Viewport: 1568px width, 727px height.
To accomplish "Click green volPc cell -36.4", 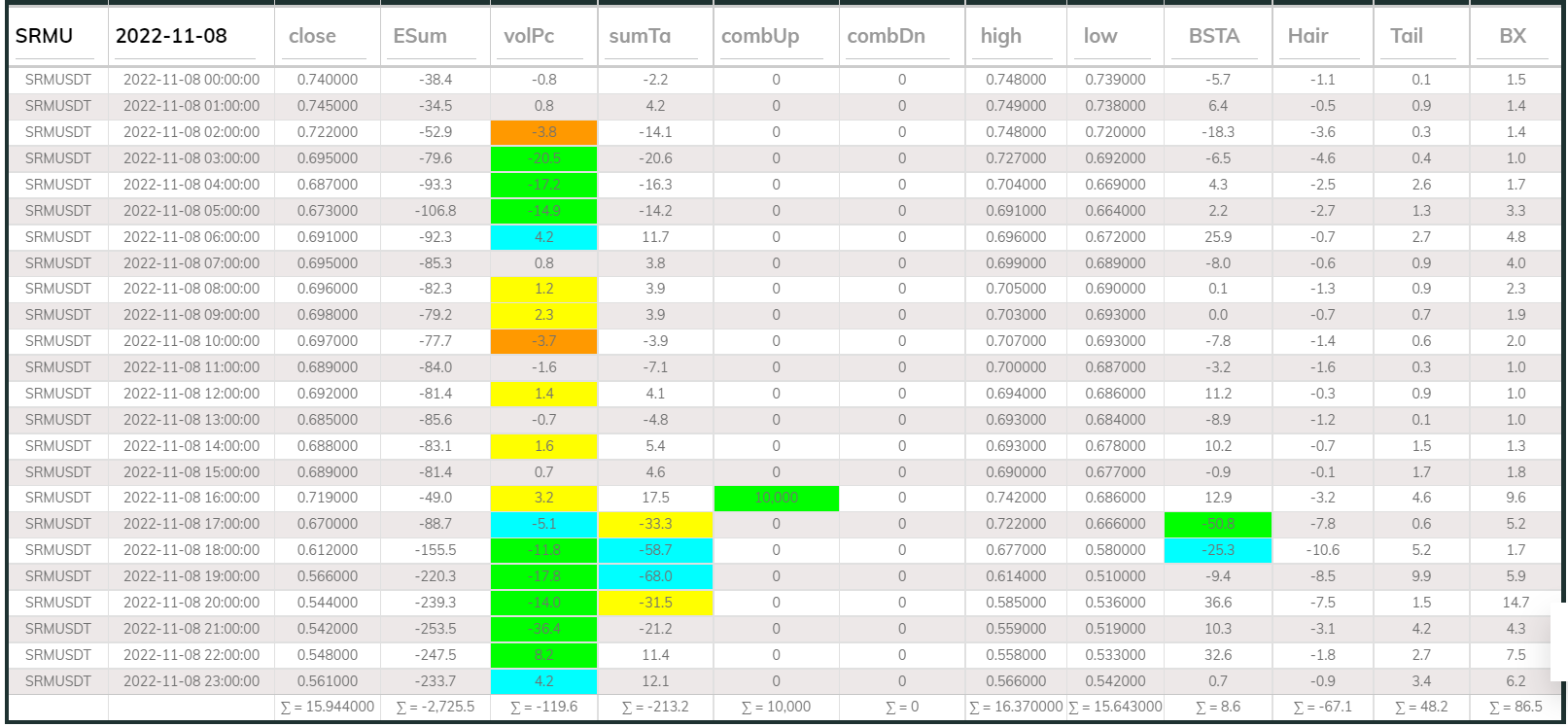I will point(544,629).
